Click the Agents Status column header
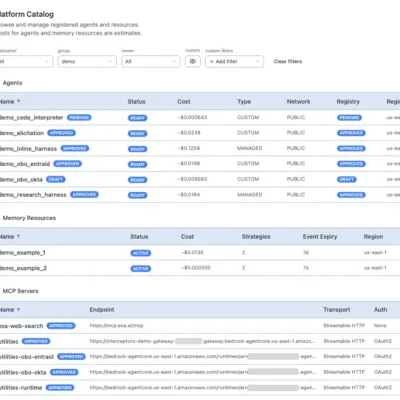The image size is (400, 400). click(136, 101)
